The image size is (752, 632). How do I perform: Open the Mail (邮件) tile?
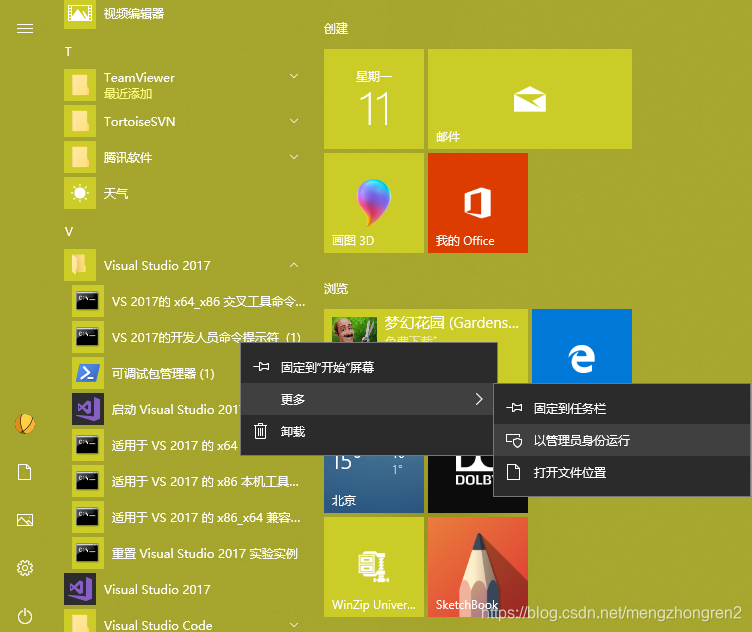(x=529, y=99)
